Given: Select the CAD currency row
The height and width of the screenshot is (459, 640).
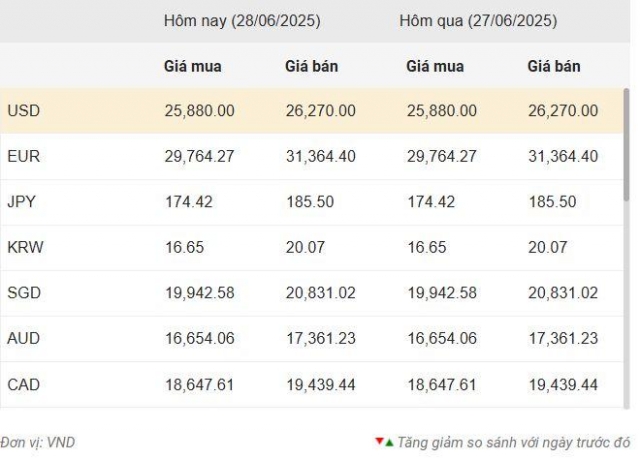Looking at the screenshot, I should tap(312, 385).
